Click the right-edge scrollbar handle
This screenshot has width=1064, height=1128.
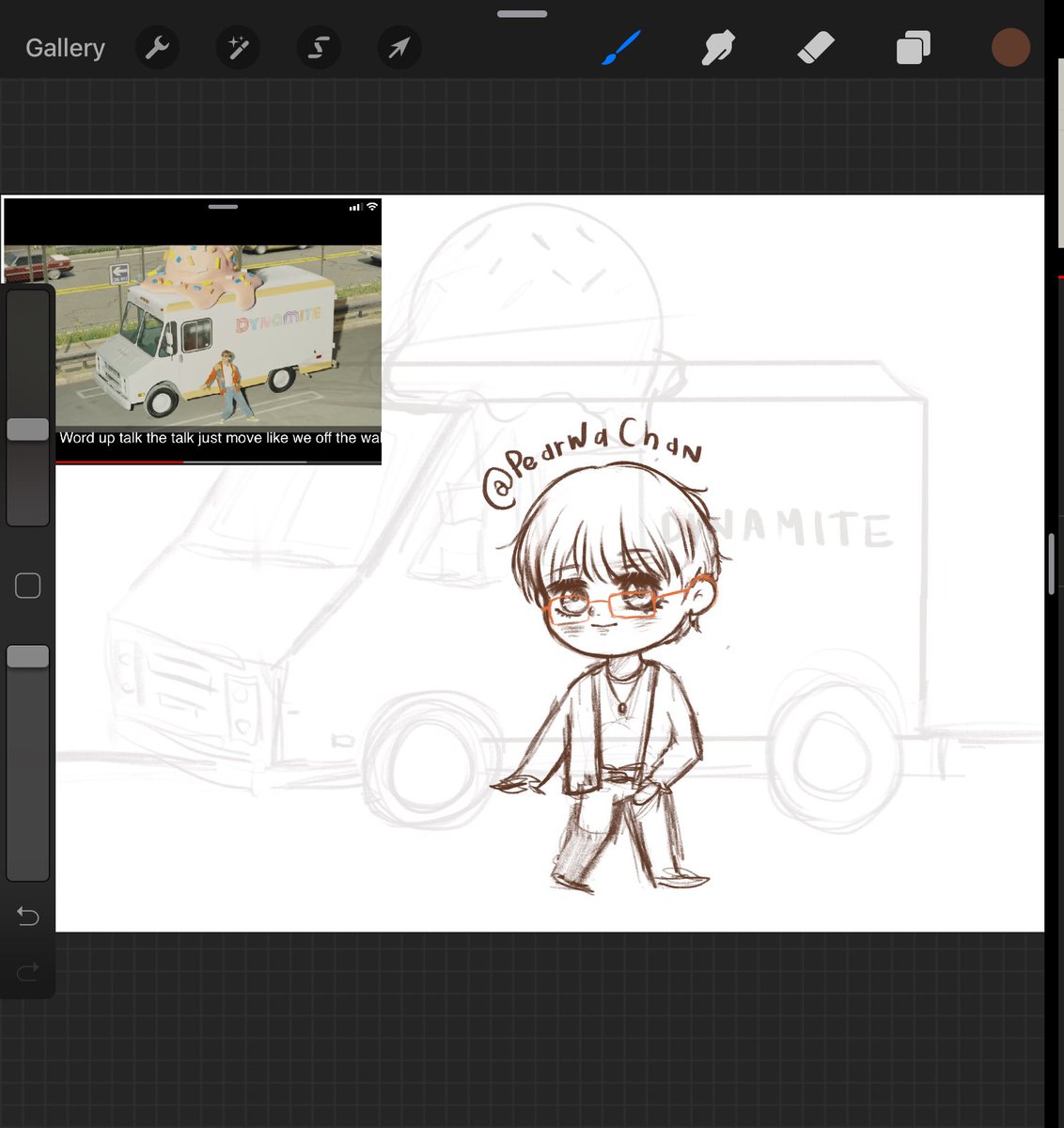point(1053,563)
